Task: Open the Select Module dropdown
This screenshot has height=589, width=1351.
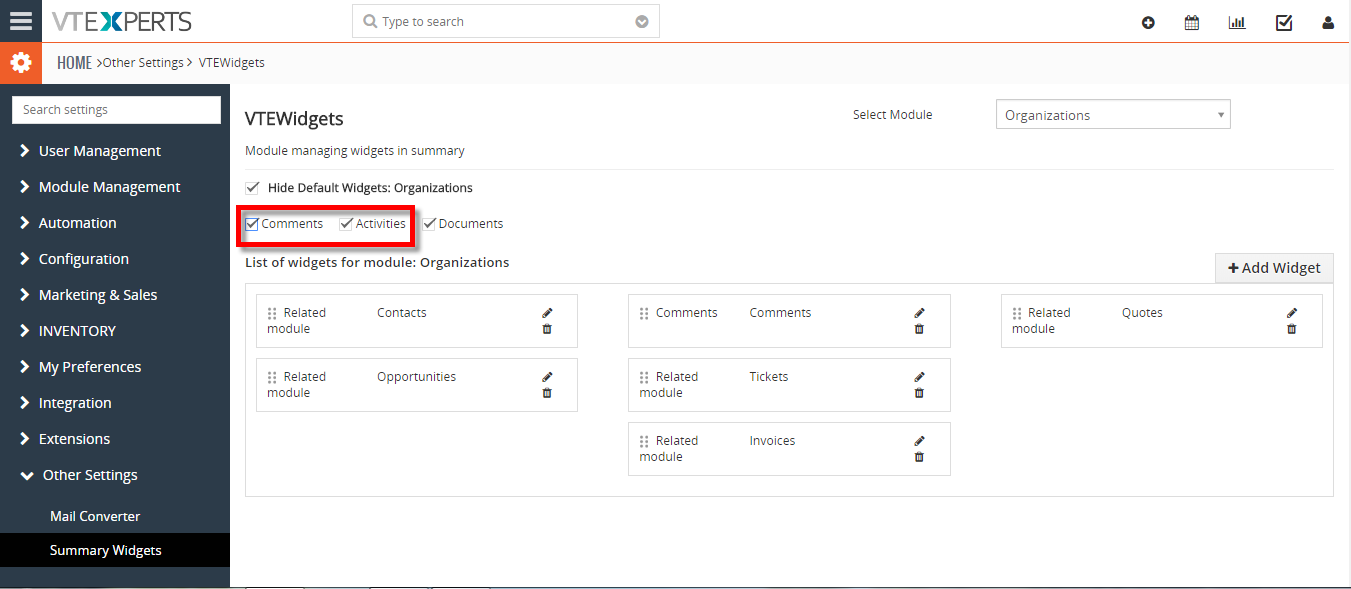Action: [1113, 115]
